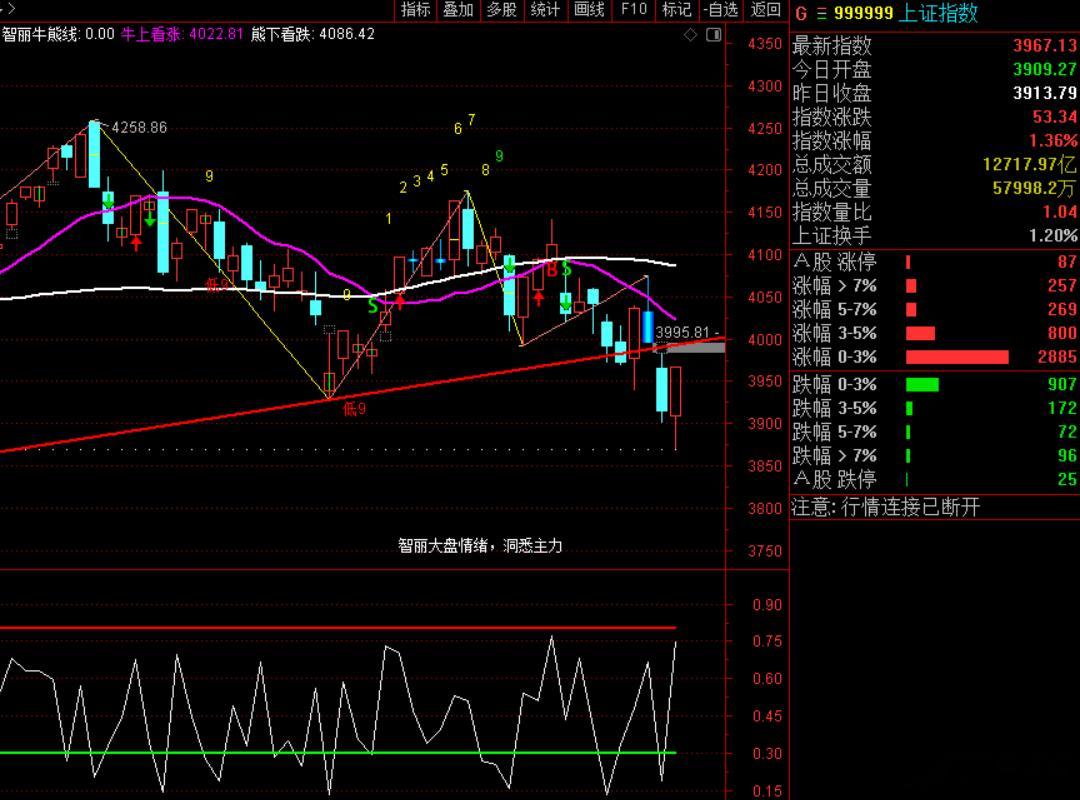The image size is (1080, 800).
Task: Click the 涨幅 5-7% count 269
Action: [1062, 309]
